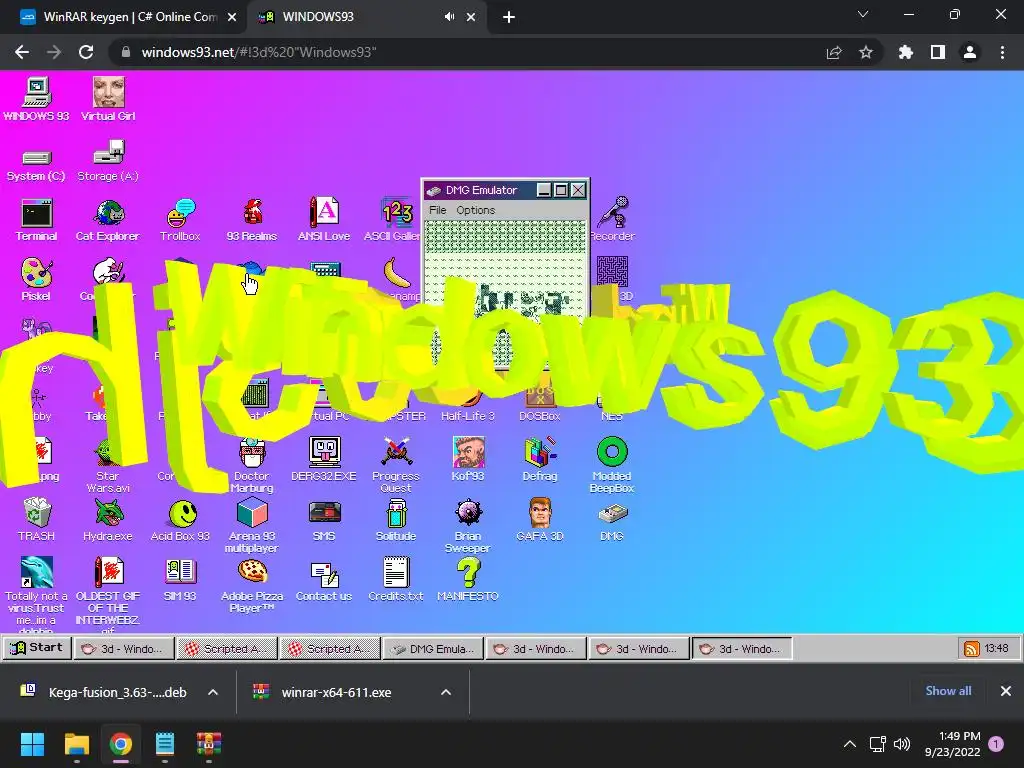Switch to DMG Emula... taskbar item
1024x768 pixels.
click(433, 648)
